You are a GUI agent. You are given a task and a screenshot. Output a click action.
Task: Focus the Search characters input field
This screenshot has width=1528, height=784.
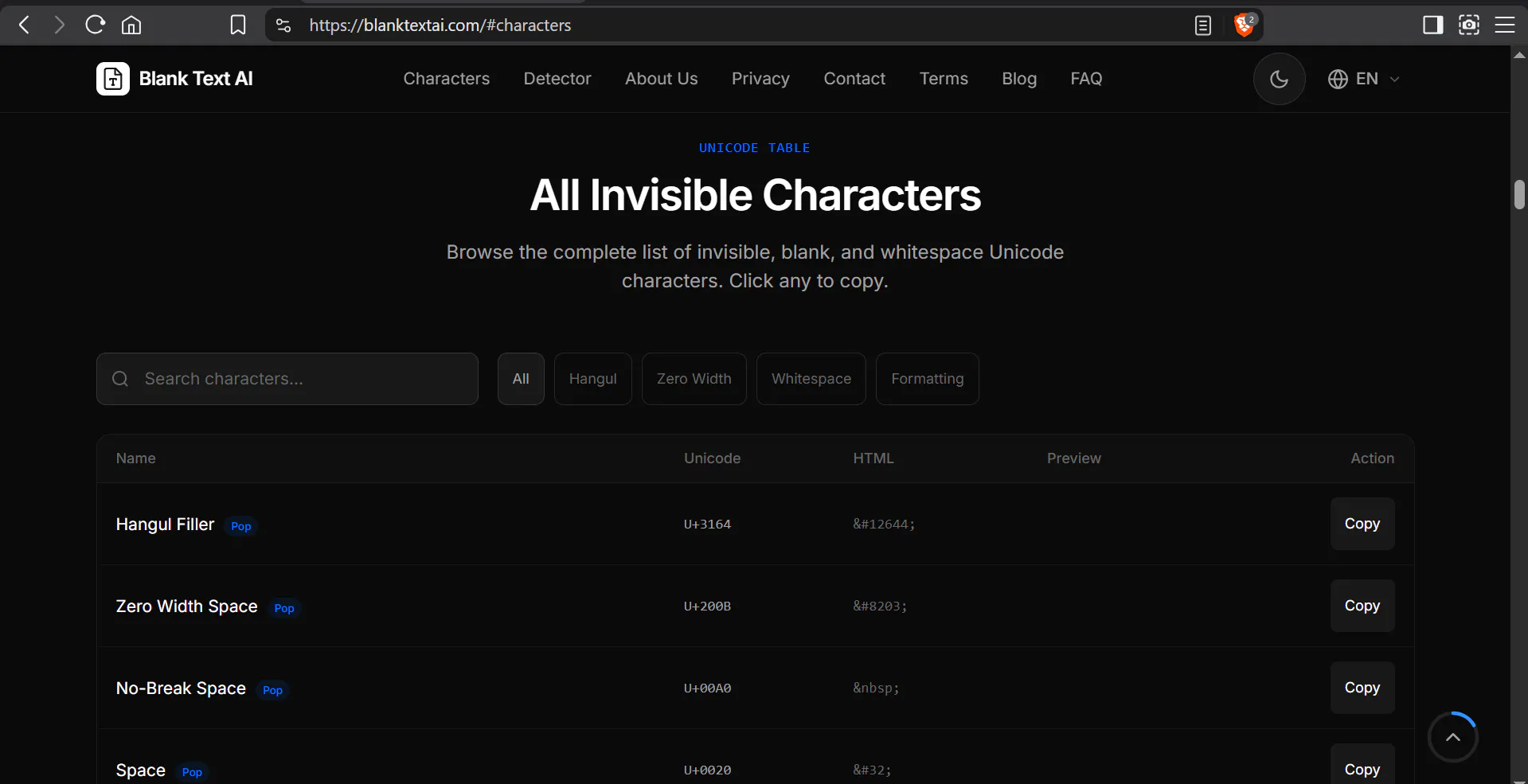coord(287,379)
